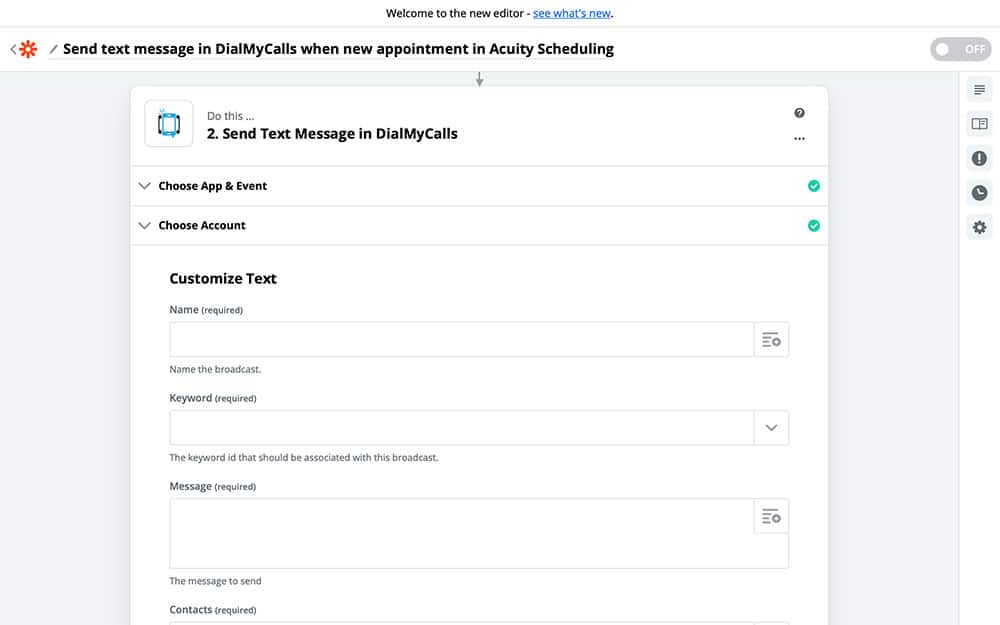This screenshot has width=1000, height=625.
Task: Insert data using Name field icon
Action: (x=771, y=340)
